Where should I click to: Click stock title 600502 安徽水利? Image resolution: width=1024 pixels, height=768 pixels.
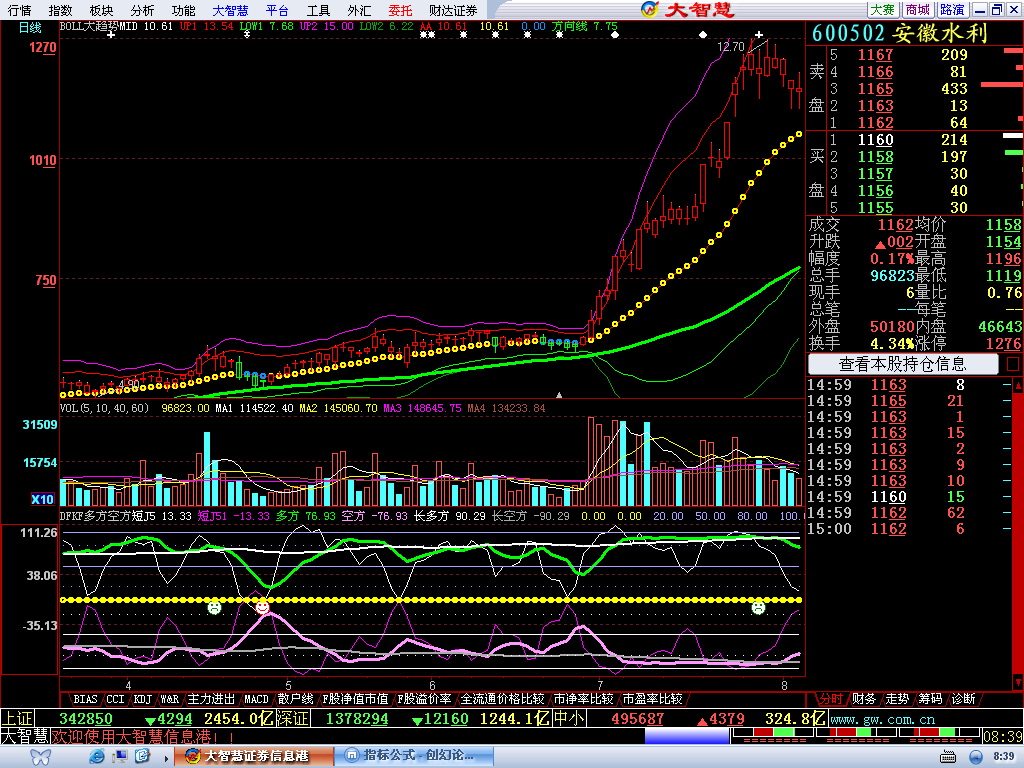pos(899,33)
